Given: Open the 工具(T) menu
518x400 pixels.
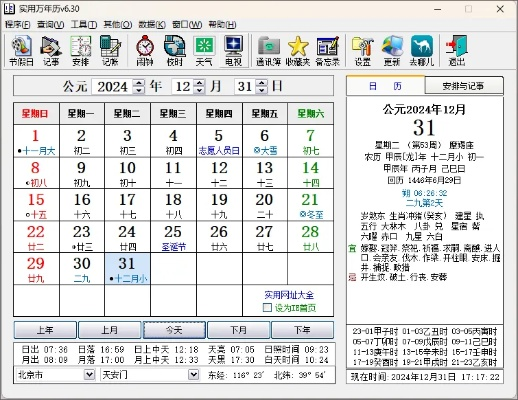Looking at the screenshot, I should 84,24.
